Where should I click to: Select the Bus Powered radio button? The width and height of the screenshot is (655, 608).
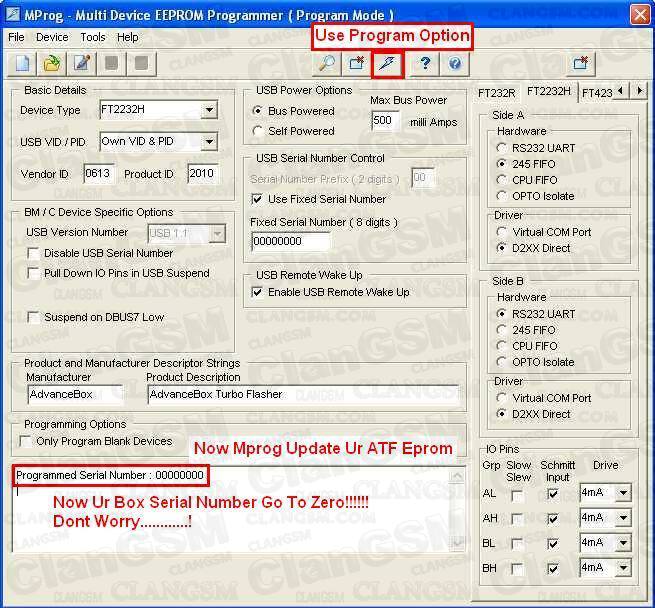(258, 111)
